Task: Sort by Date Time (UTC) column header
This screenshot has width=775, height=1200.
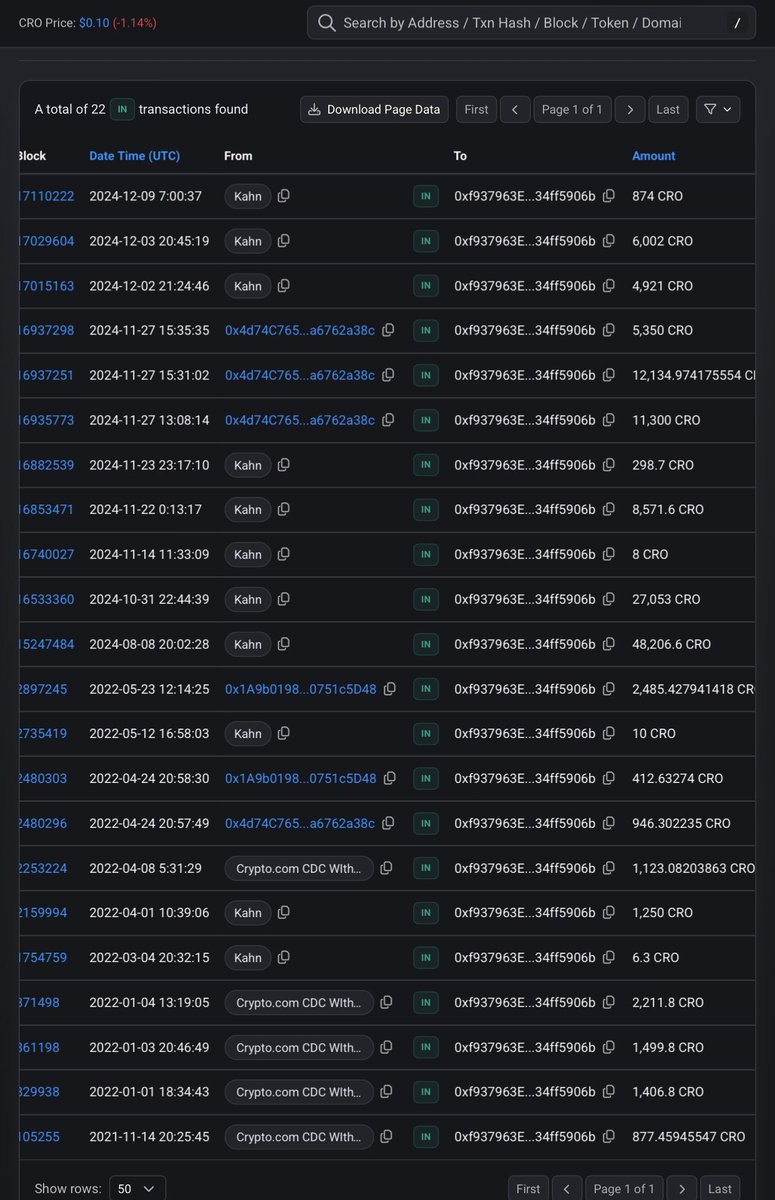Action: [x=135, y=156]
